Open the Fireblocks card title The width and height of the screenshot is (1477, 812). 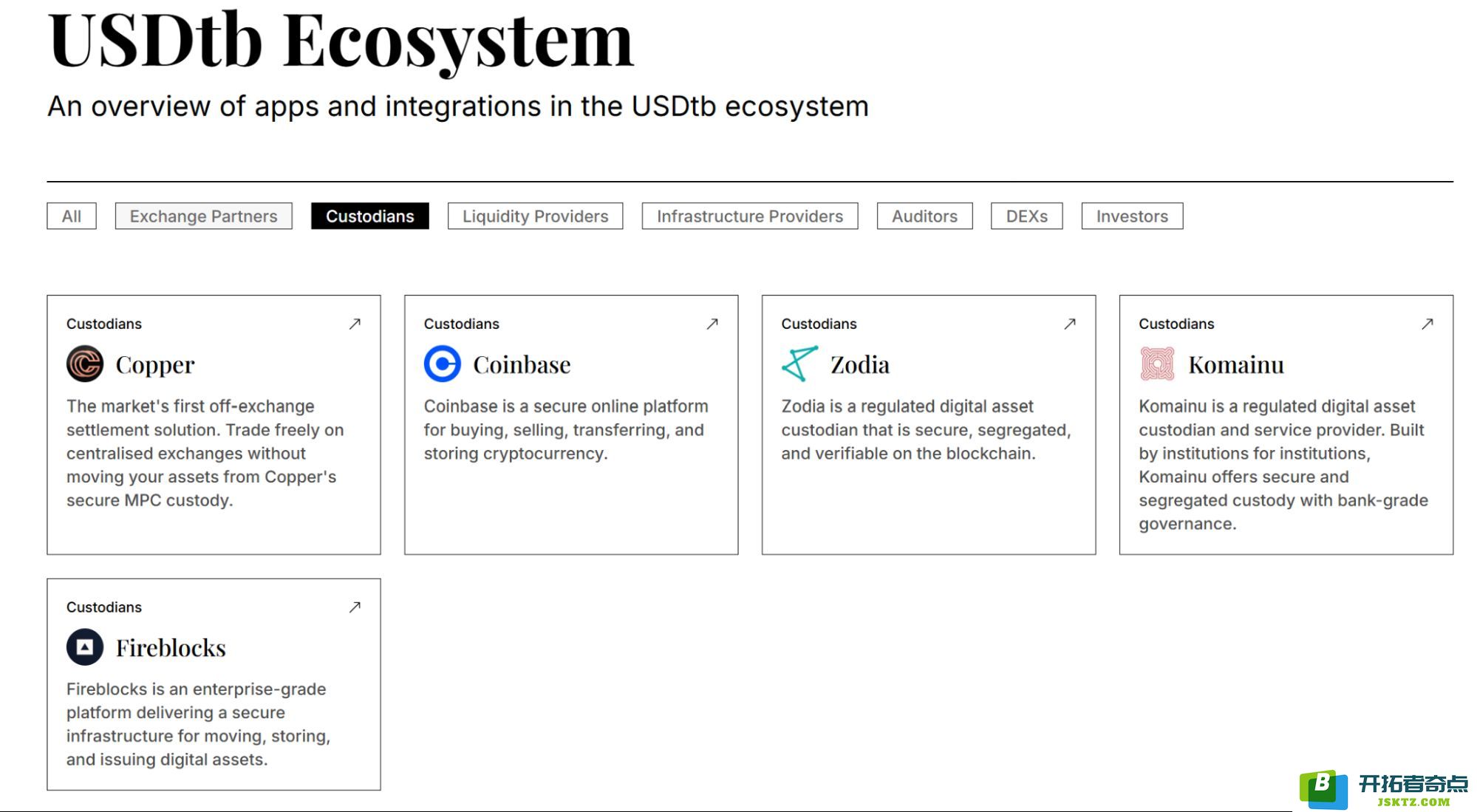point(171,648)
